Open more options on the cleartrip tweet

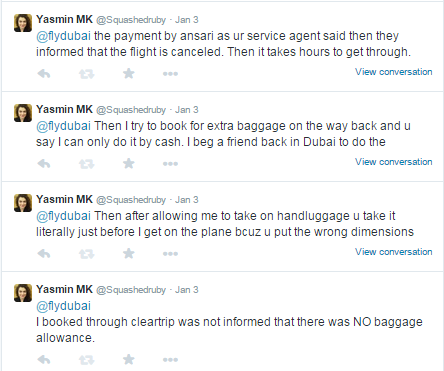click(x=170, y=360)
